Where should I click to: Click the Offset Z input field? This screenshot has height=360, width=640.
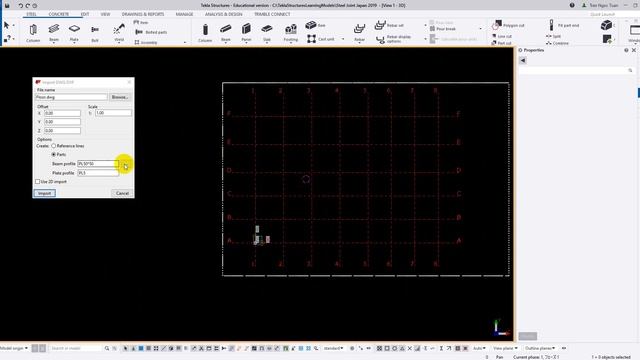(x=62, y=131)
